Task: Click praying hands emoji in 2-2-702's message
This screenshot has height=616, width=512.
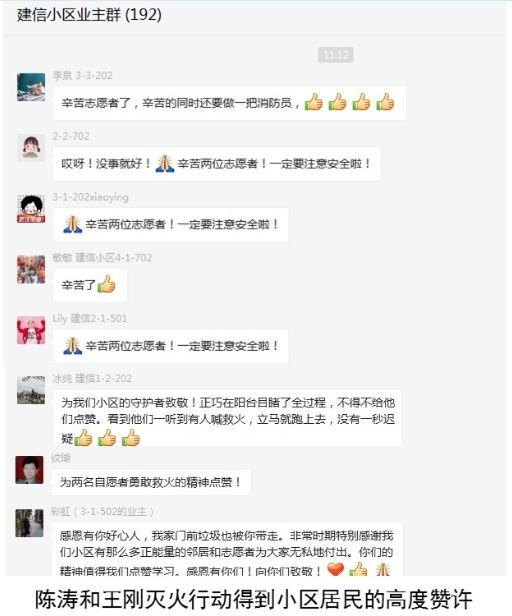Action: pyautogui.click(x=165, y=163)
